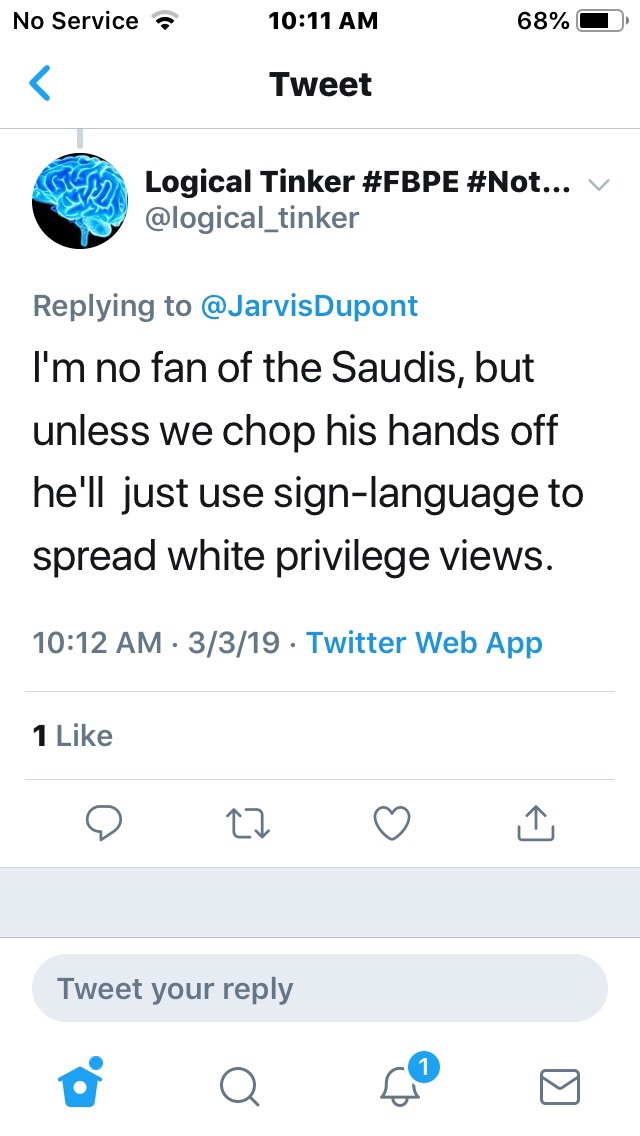Open the Notifications bell tab

pyautogui.click(x=402, y=1084)
